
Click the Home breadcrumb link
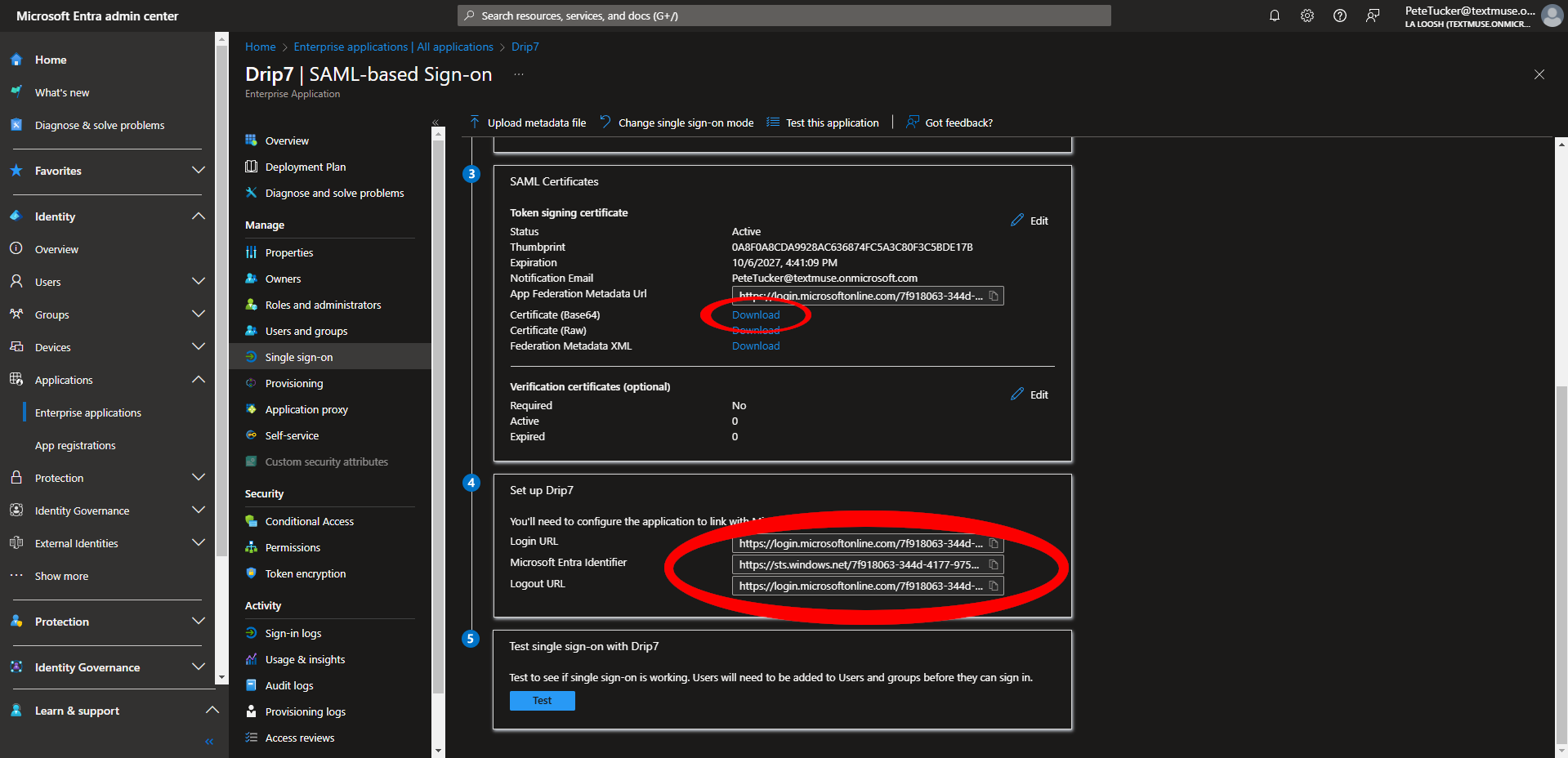click(261, 47)
